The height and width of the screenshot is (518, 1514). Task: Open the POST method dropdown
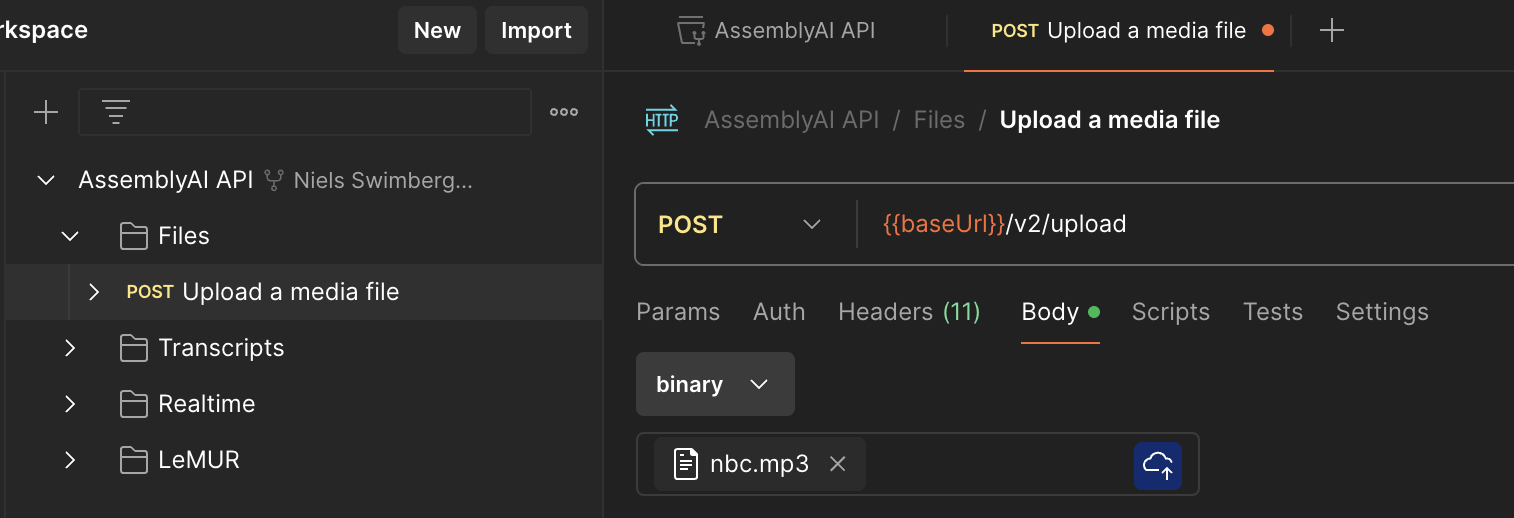tap(740, 224)
